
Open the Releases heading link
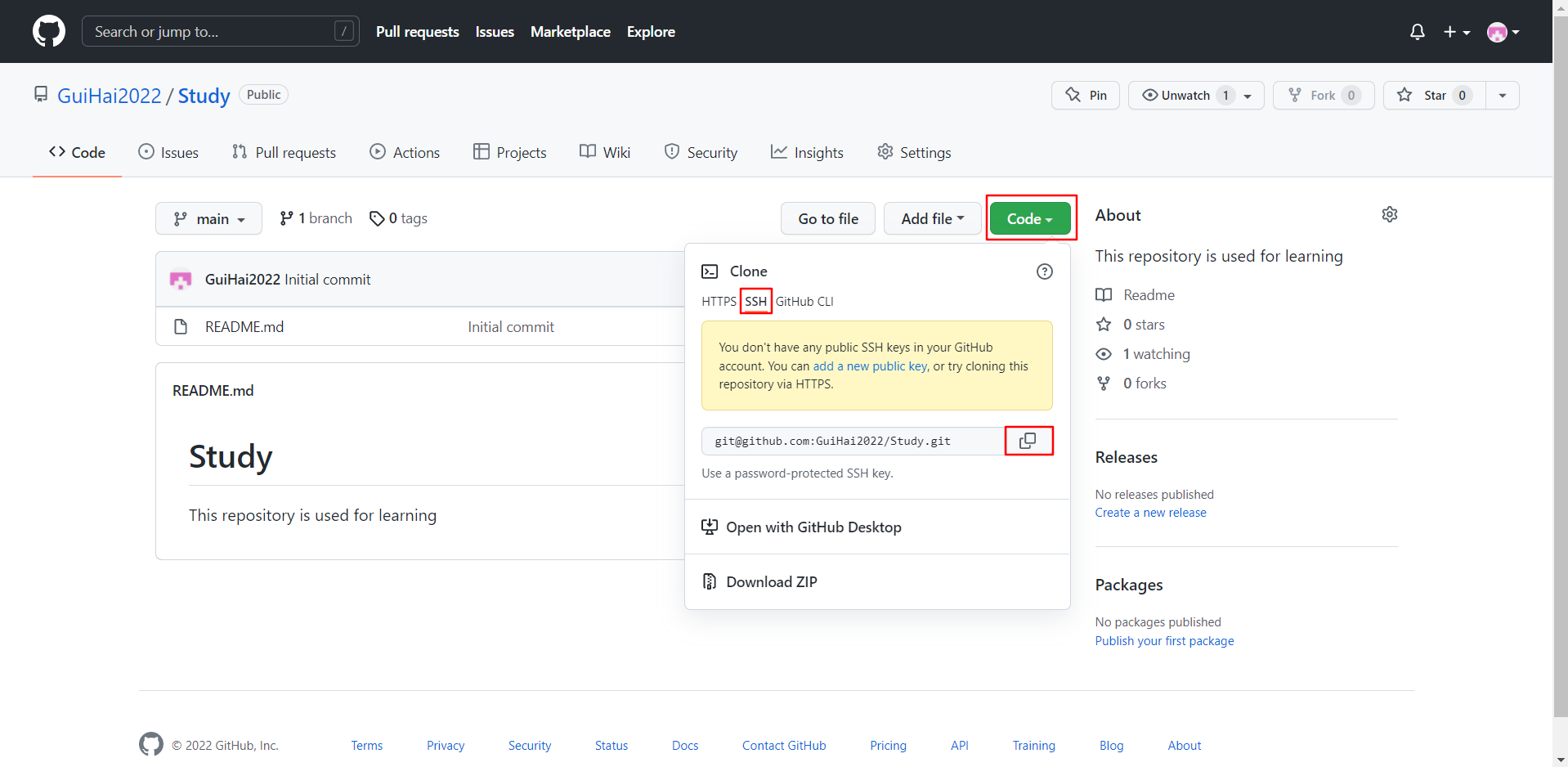pos(1127,457)
